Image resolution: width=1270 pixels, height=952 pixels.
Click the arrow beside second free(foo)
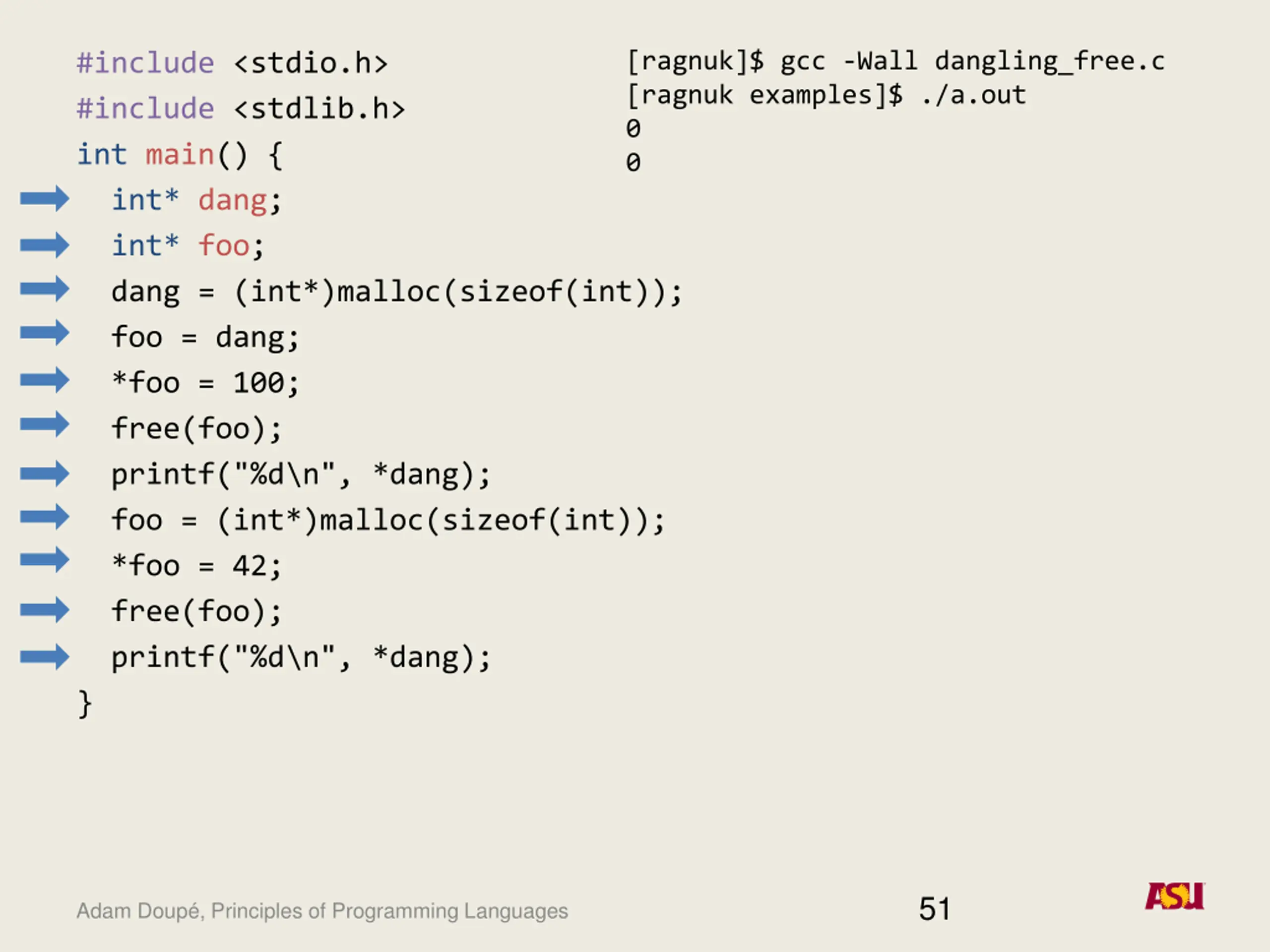pos(45,609)
